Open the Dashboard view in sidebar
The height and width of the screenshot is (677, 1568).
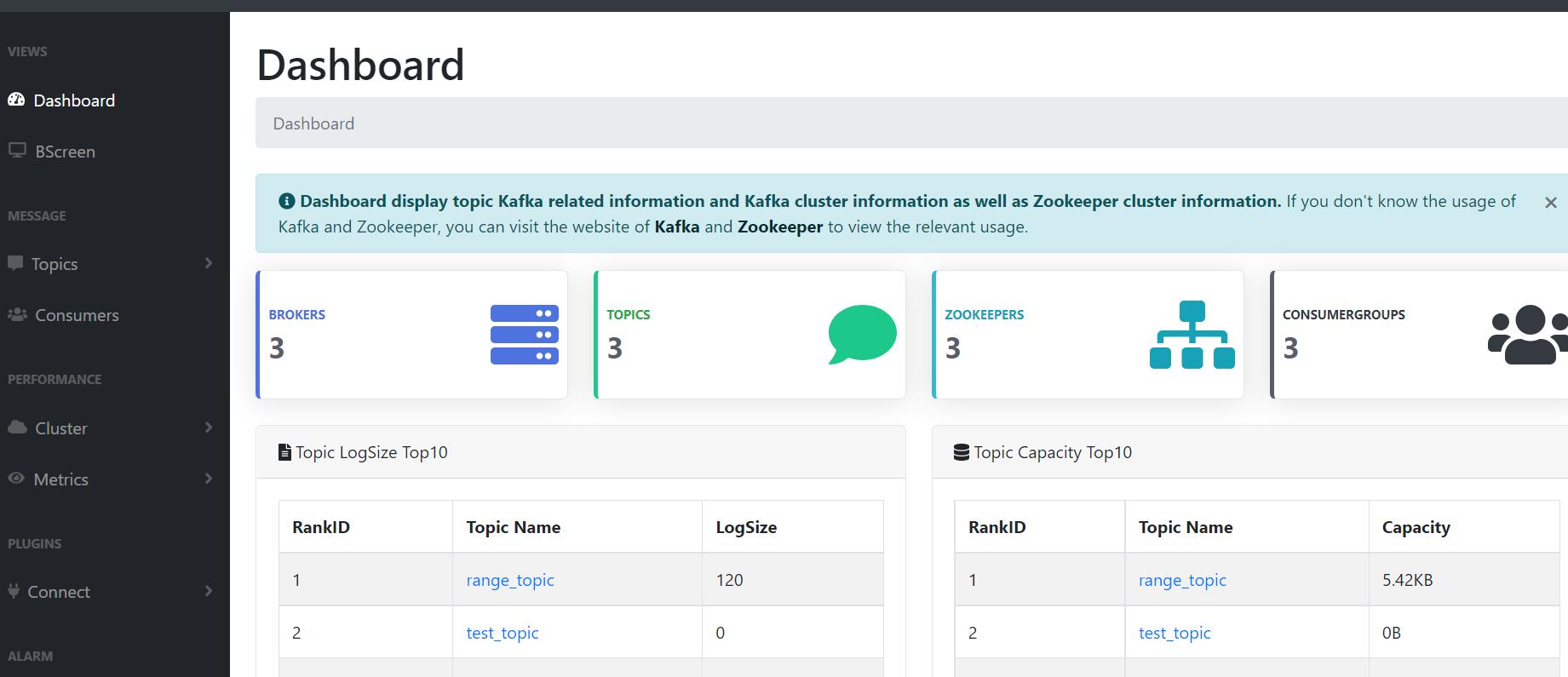pyautogui.click(x=74, y=100)
